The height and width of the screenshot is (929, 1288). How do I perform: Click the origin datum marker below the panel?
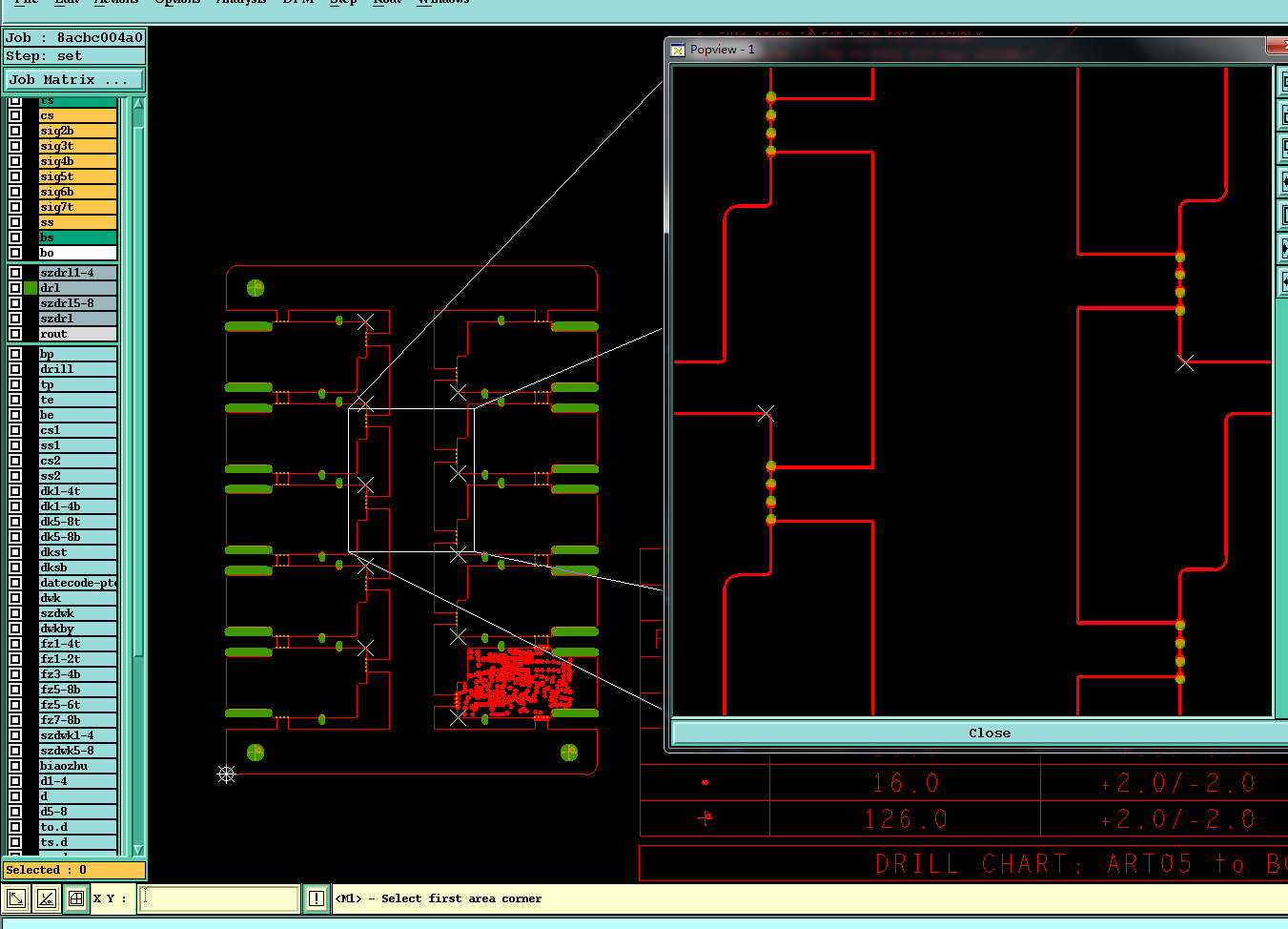click(226, 774)
